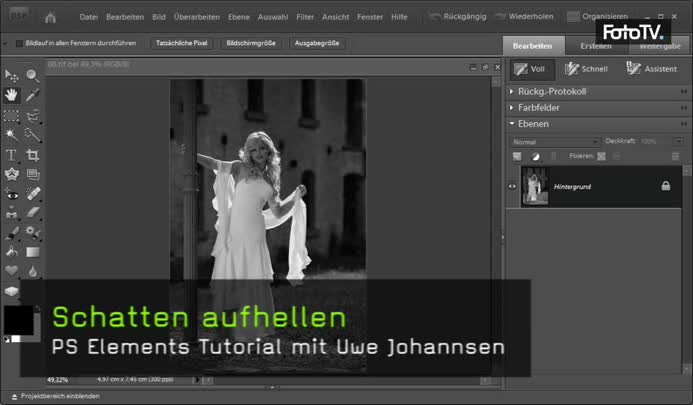Click the orange Bearbeiten tab
The width and height of the screenshot is (693, 405).
click(533, 46)
